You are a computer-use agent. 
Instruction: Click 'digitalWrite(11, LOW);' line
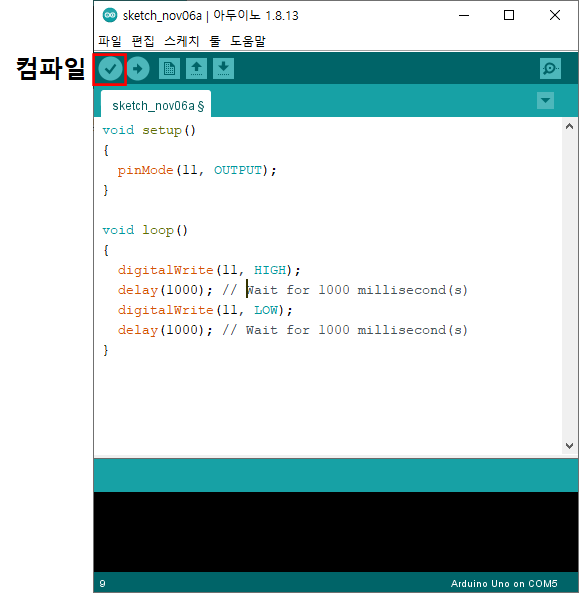tap(205, 310)
